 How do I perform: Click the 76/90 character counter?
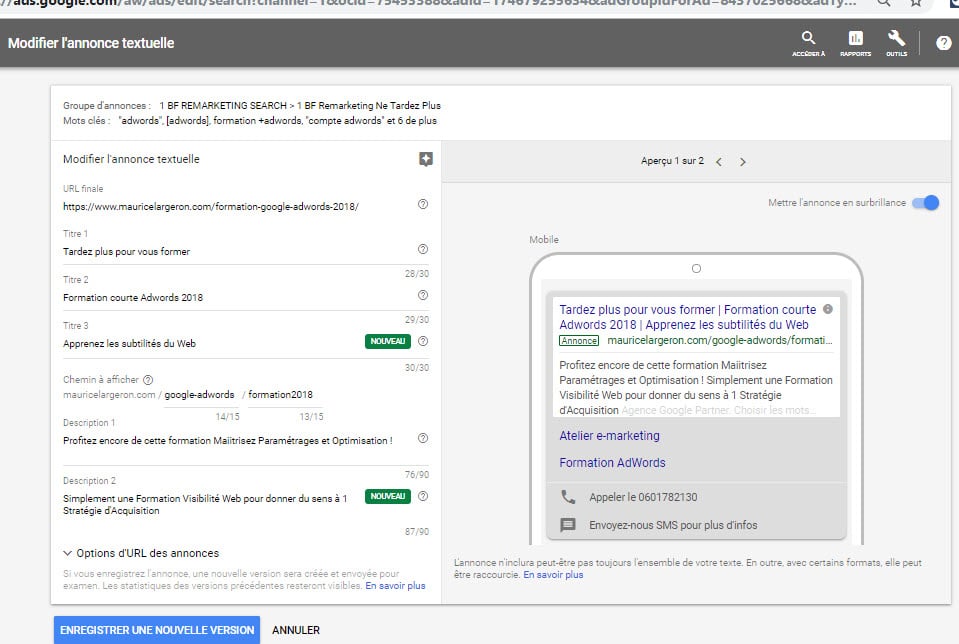(x=417, y=475)
